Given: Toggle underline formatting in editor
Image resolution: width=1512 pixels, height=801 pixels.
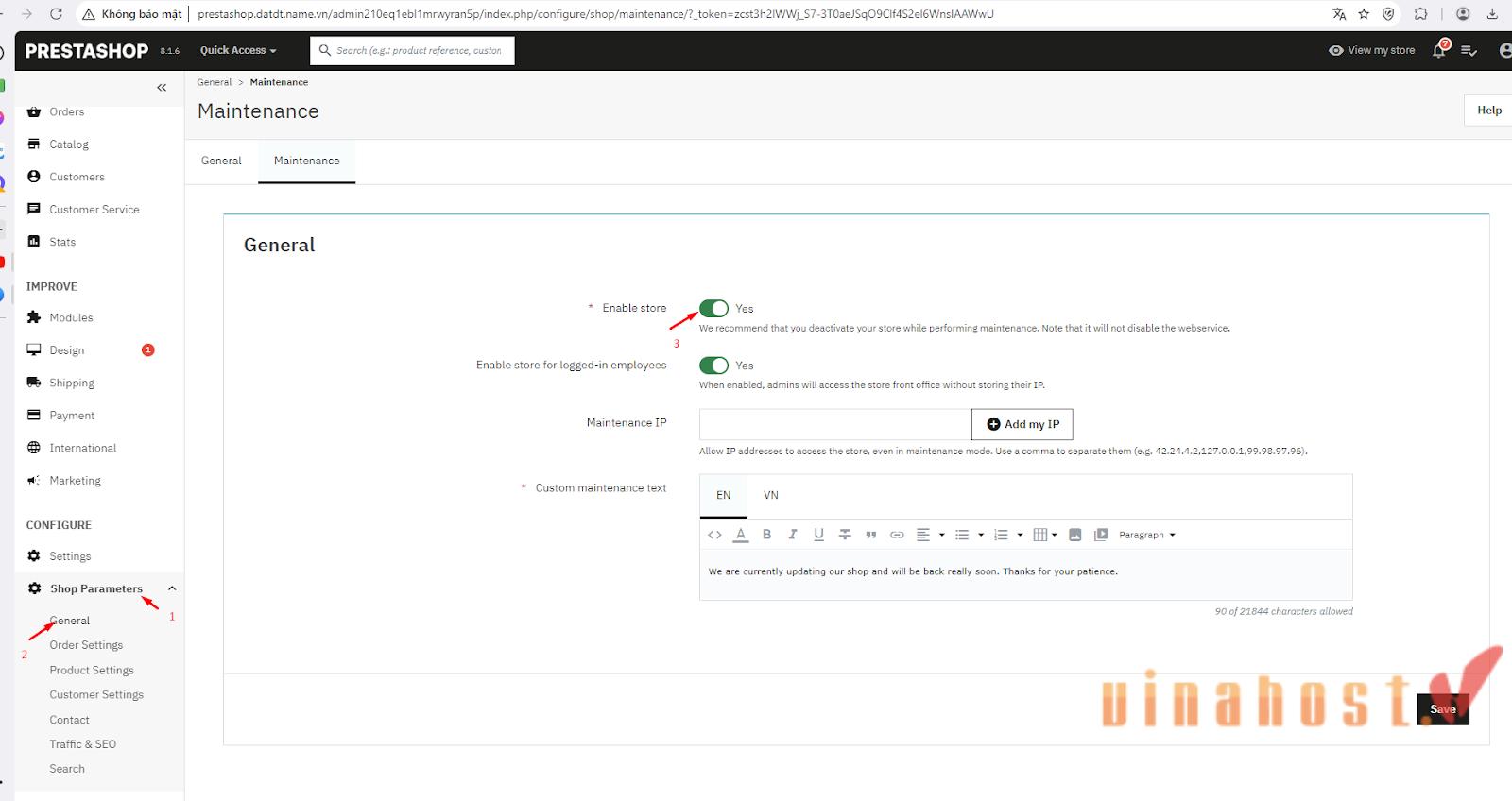Looking at the screenshot, I should pyautogui.click(x=818, y=535).
